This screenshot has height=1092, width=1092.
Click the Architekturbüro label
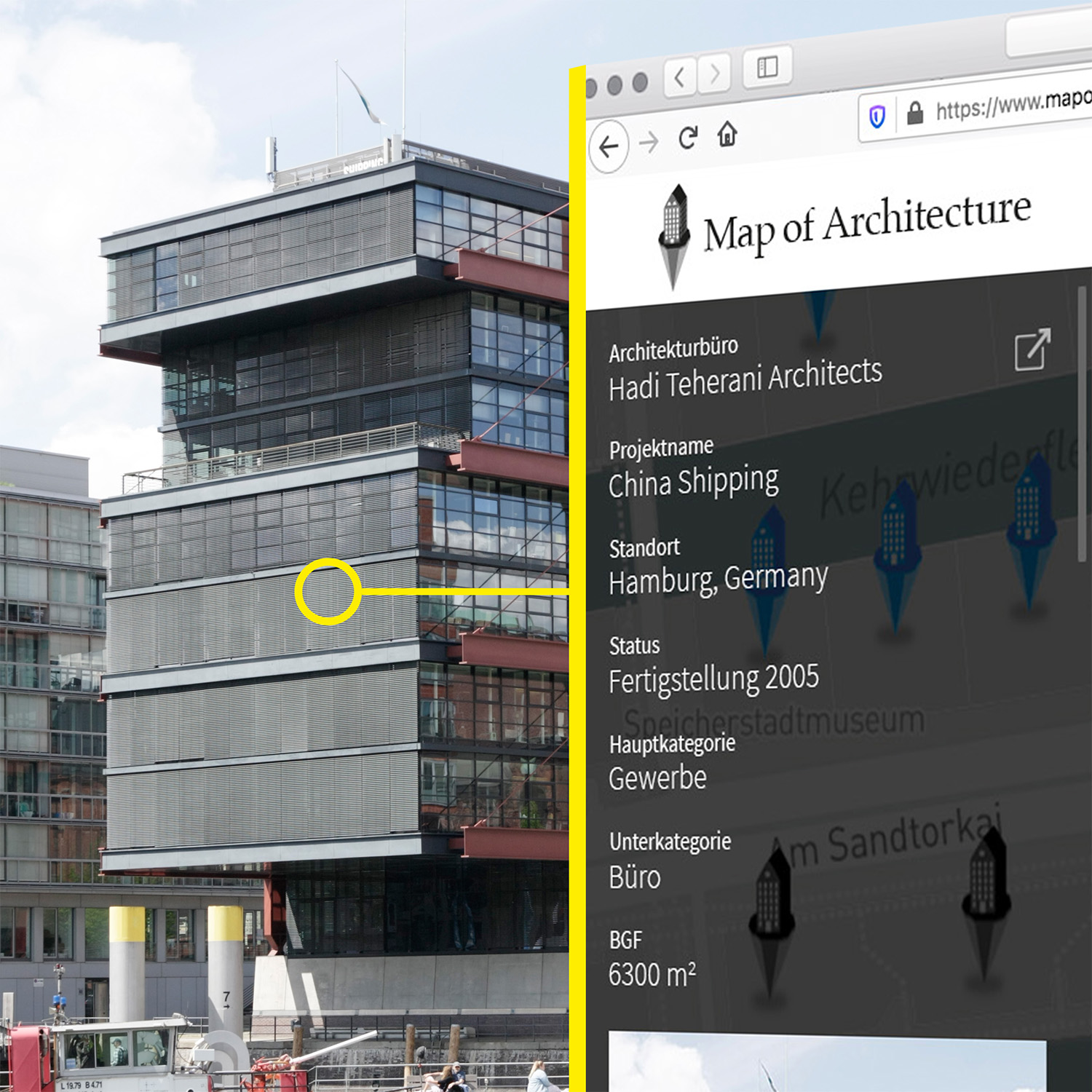(x=673, y=349)
